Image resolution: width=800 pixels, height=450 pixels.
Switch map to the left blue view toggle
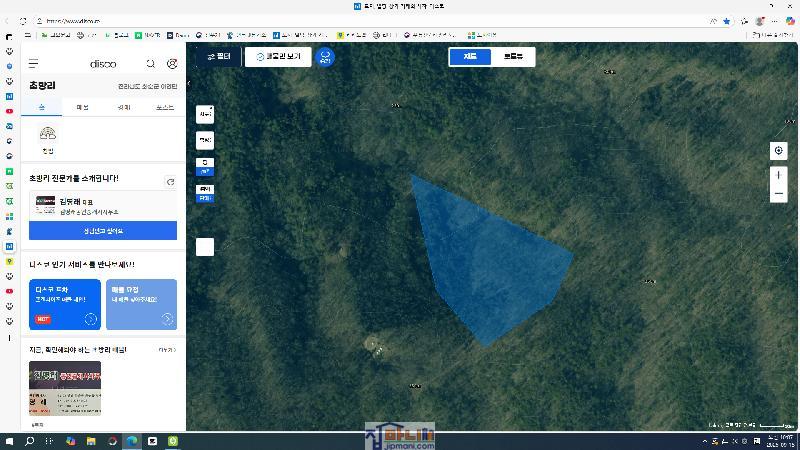470,57
